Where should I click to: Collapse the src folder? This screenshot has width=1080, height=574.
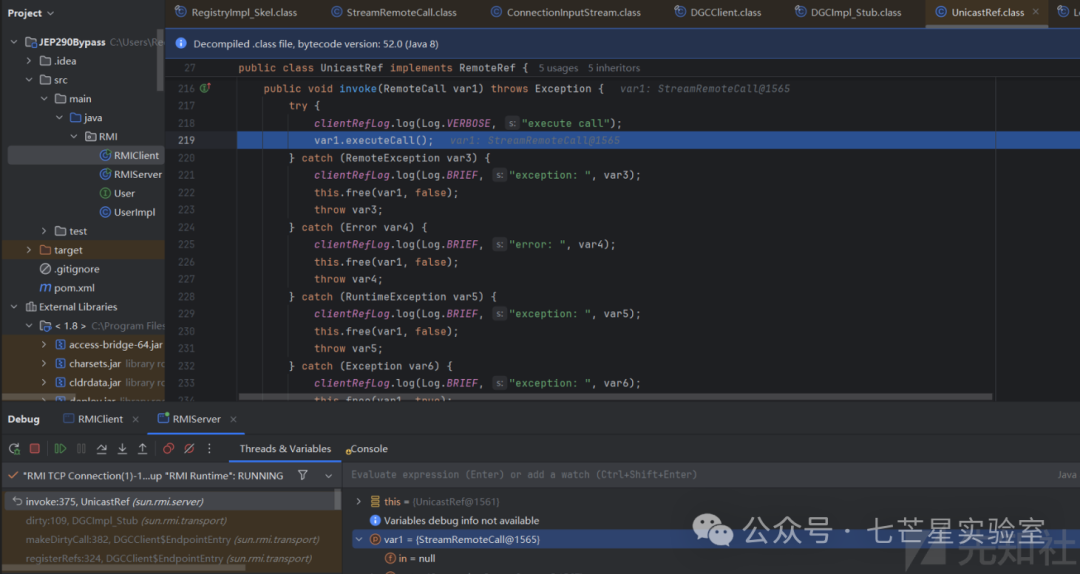tap(29, 80)
